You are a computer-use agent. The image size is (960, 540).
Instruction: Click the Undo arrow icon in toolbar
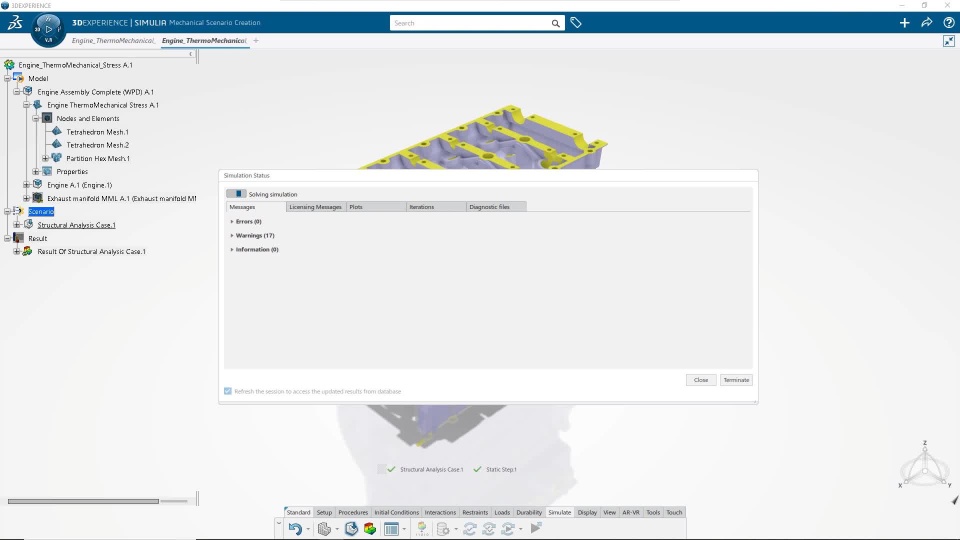tap(295, 528)
